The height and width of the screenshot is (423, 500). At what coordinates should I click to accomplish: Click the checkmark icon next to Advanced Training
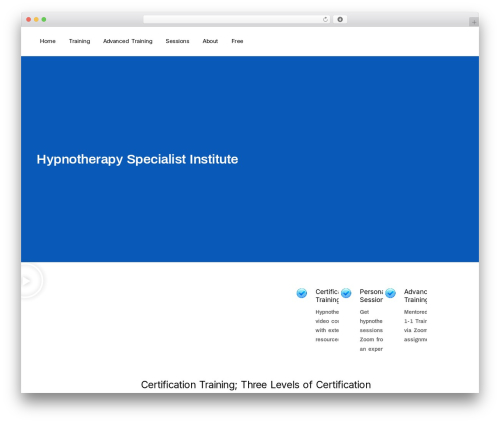click(390, 293)
